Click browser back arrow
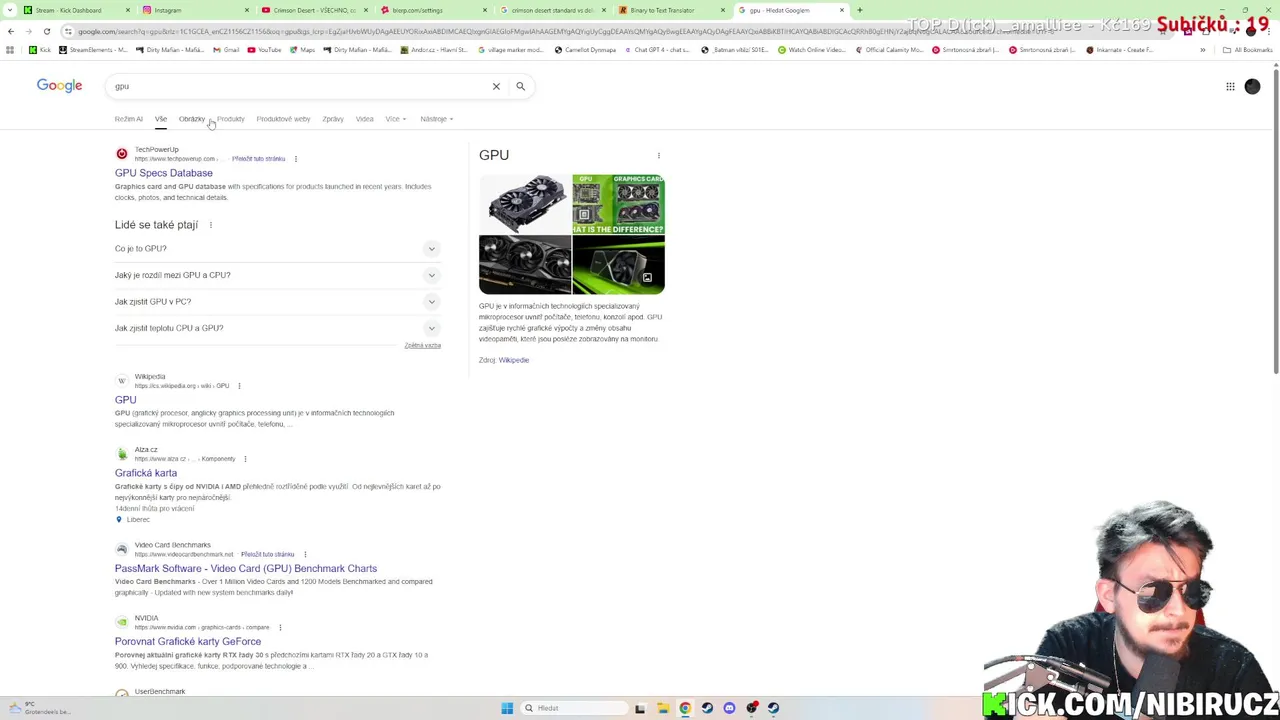 tap(11, 31)
